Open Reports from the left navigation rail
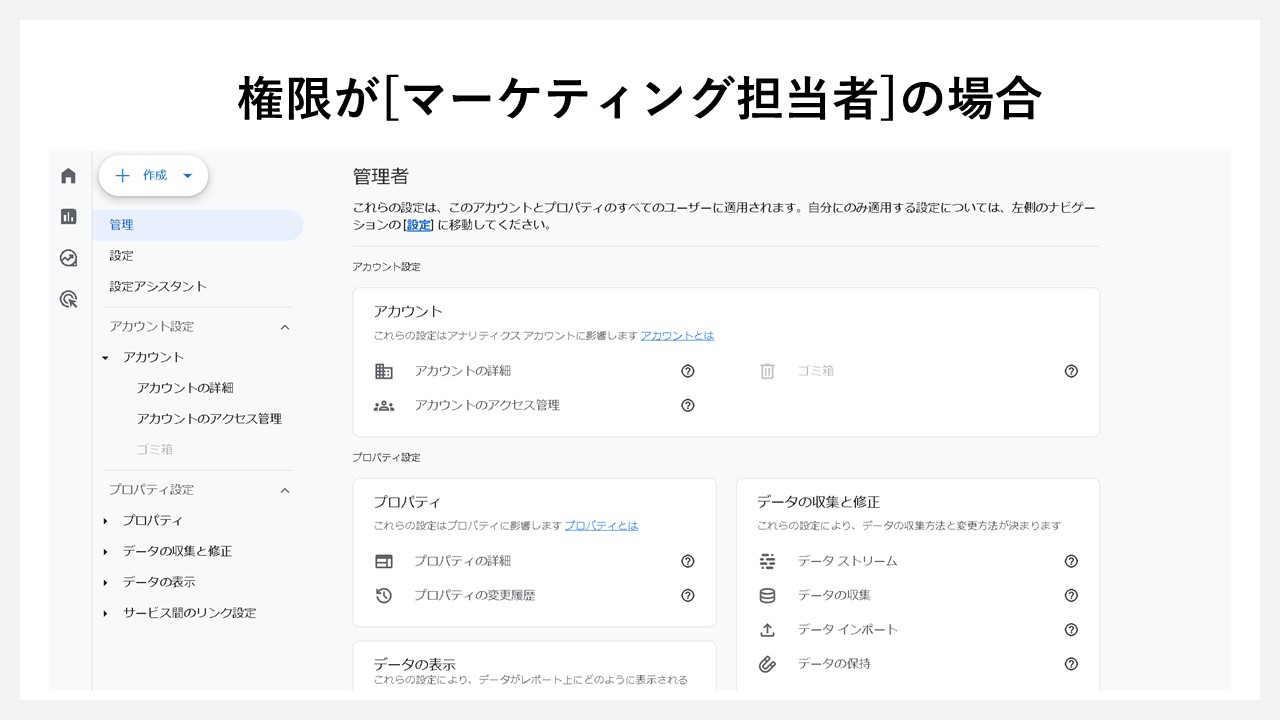The image size is (1280, 720). pyautogui.click(x=67, y=216)
